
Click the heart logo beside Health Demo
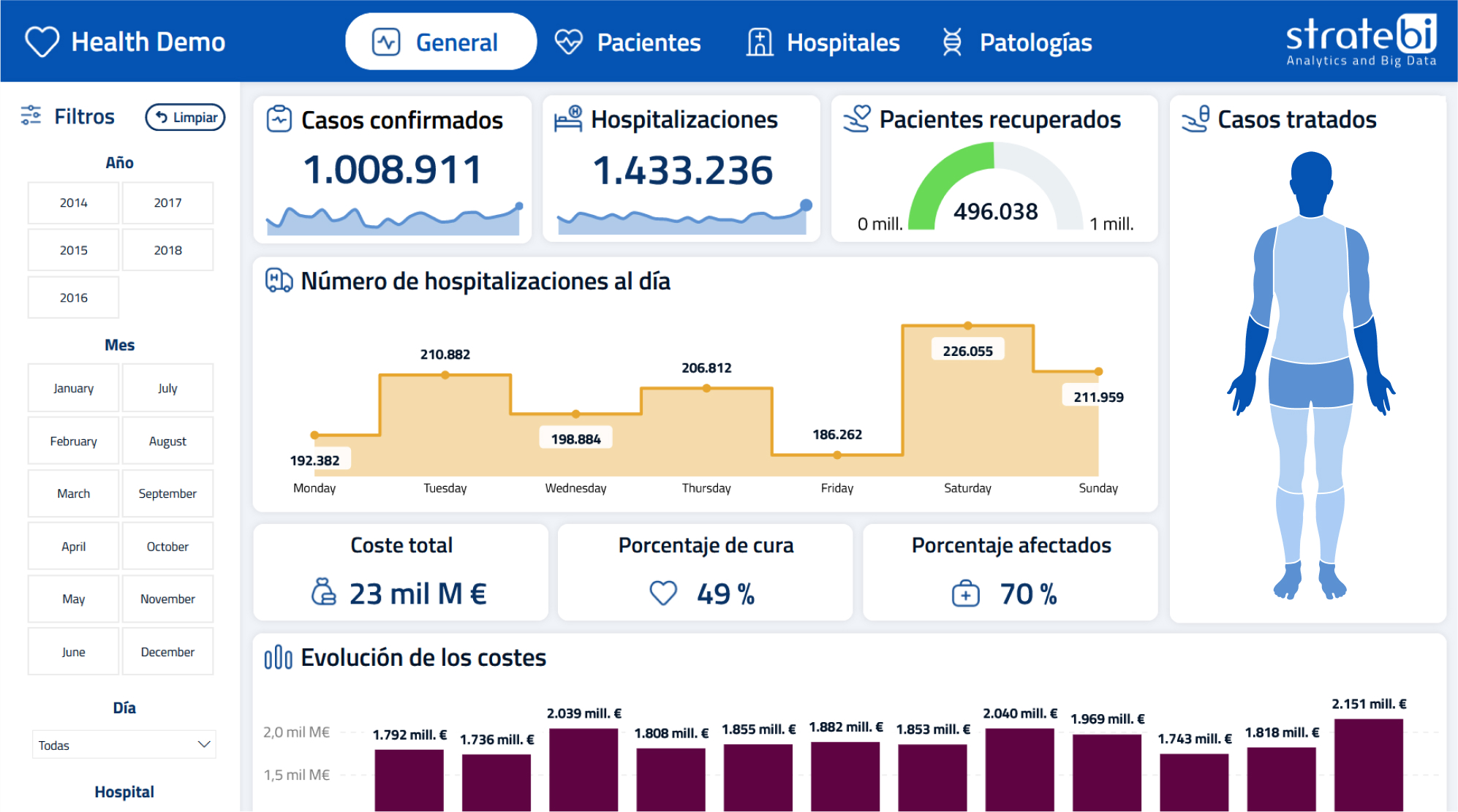click(x=42, y=42)
